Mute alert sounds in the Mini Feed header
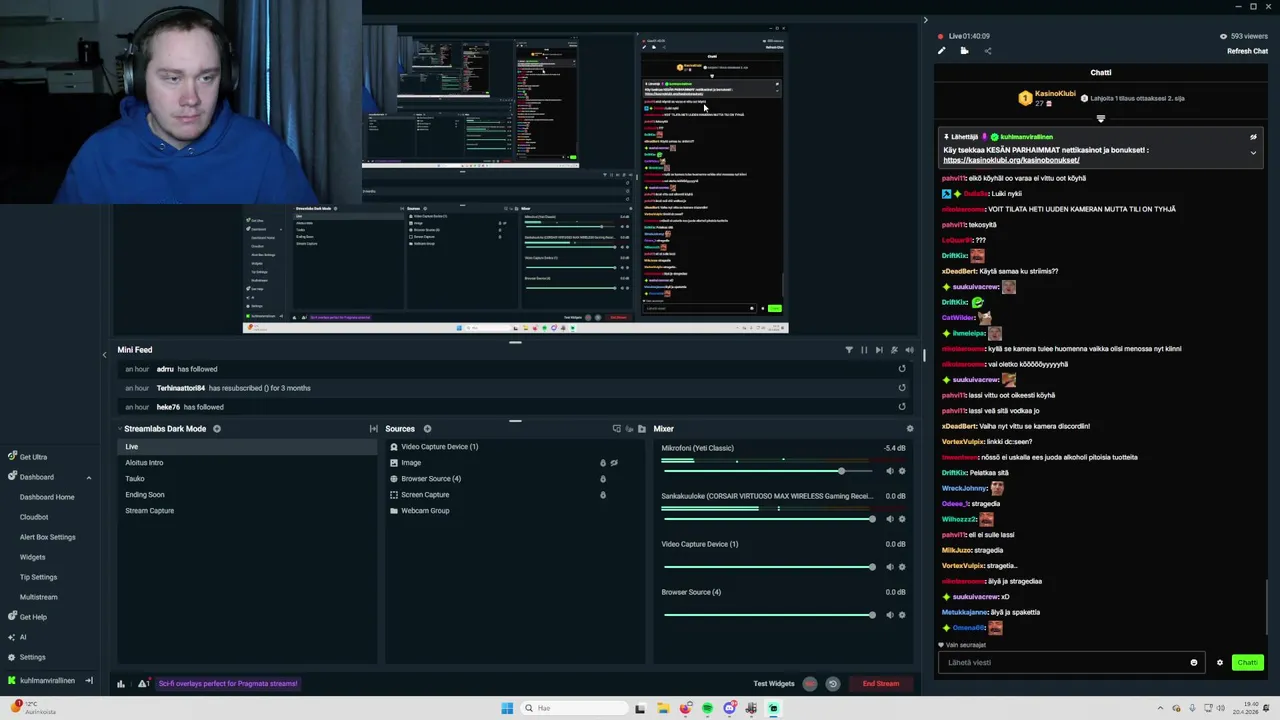This screenshot has width=1280, height=720. point(909,350)
